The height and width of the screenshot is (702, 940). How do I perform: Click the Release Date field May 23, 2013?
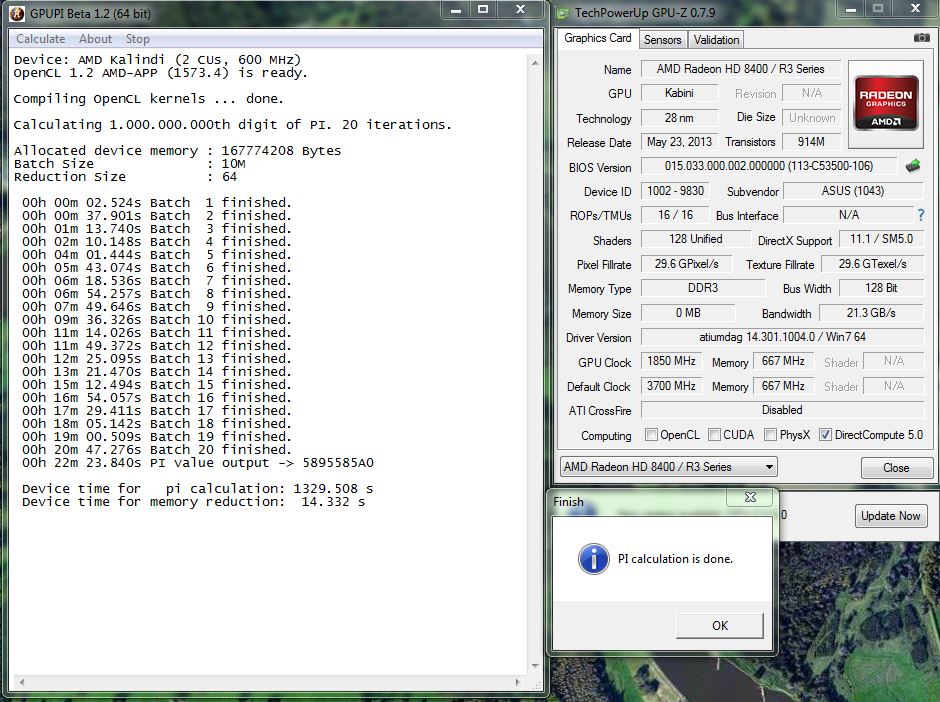tap(679, 141)
